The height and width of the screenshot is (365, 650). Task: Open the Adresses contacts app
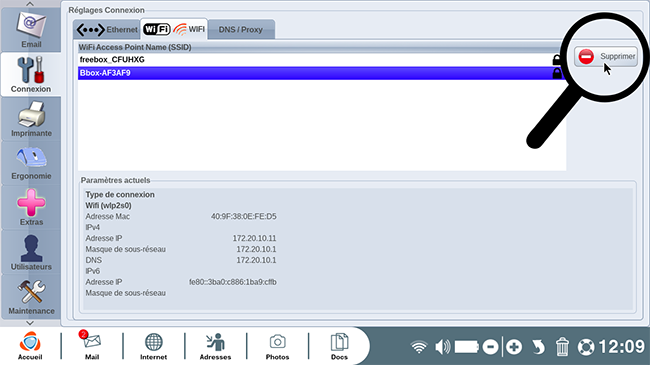coord(215,345)
